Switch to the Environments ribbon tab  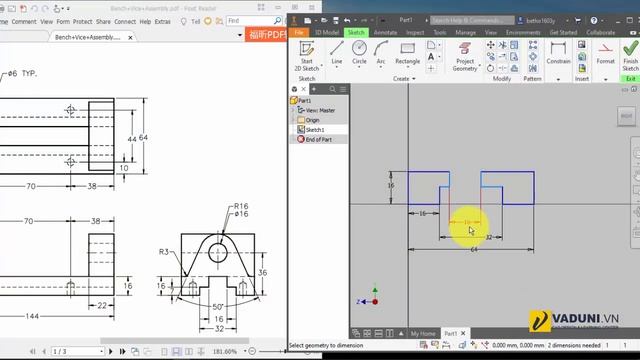pos(523,32)
